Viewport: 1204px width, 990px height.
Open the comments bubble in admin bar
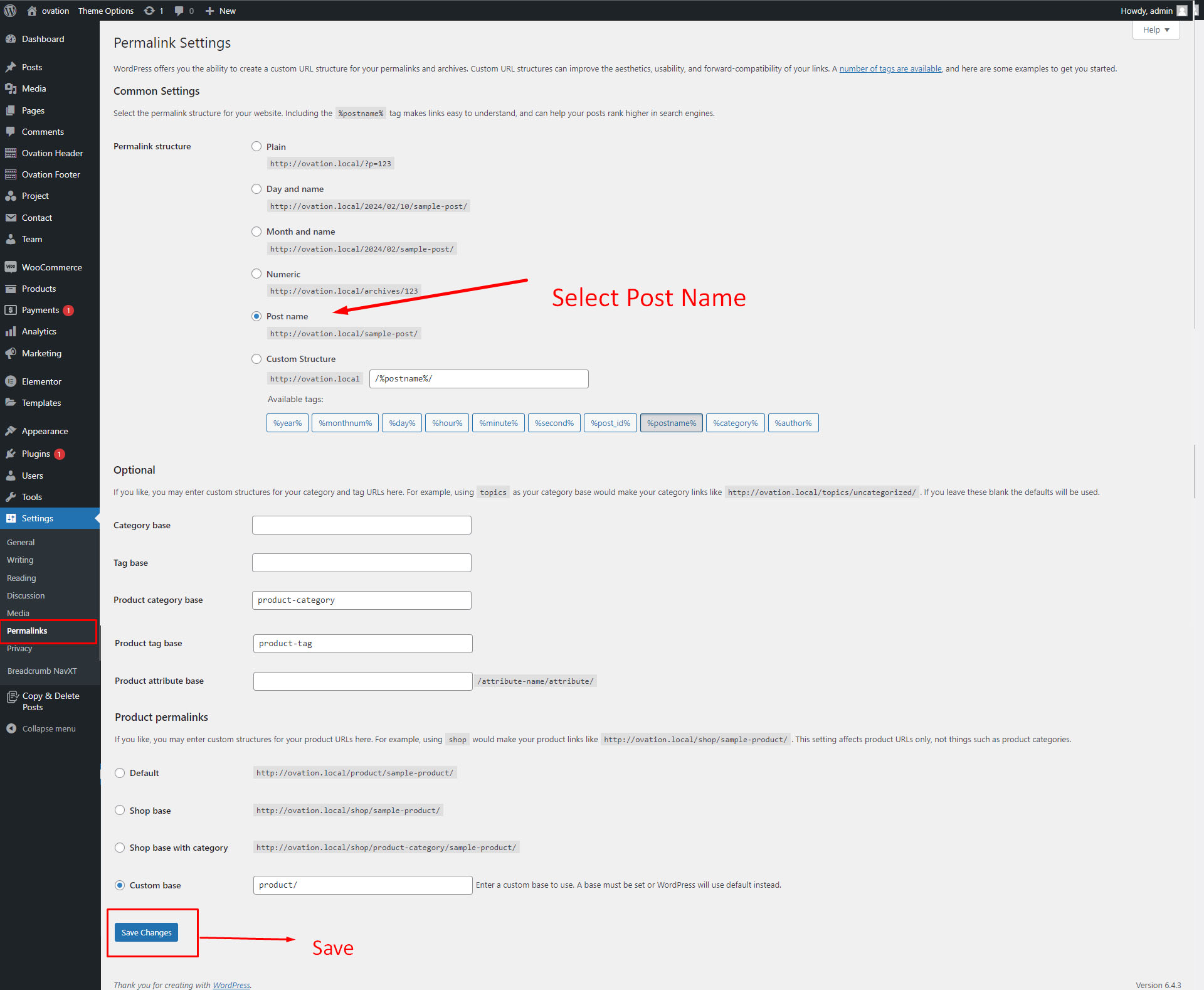179,11
